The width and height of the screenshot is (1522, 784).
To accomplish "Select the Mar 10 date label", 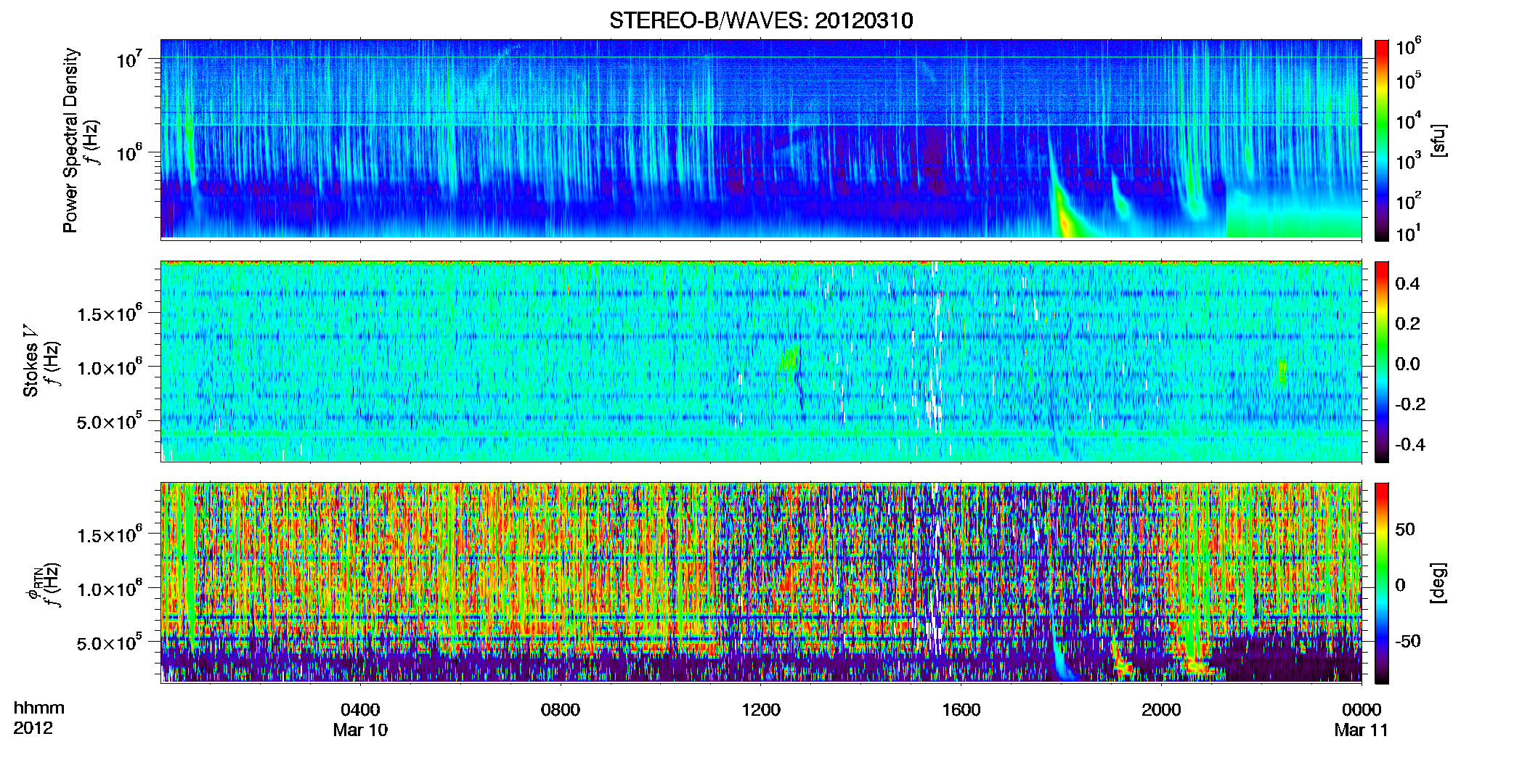I will point(360,730).
